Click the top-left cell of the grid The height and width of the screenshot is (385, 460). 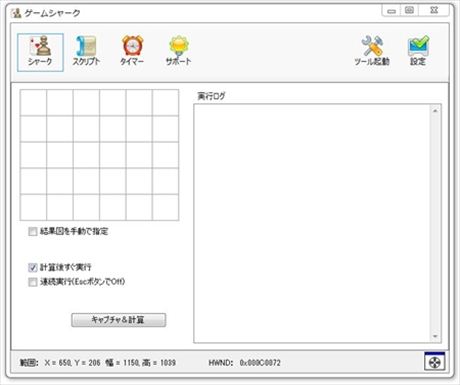coord(33,103)
